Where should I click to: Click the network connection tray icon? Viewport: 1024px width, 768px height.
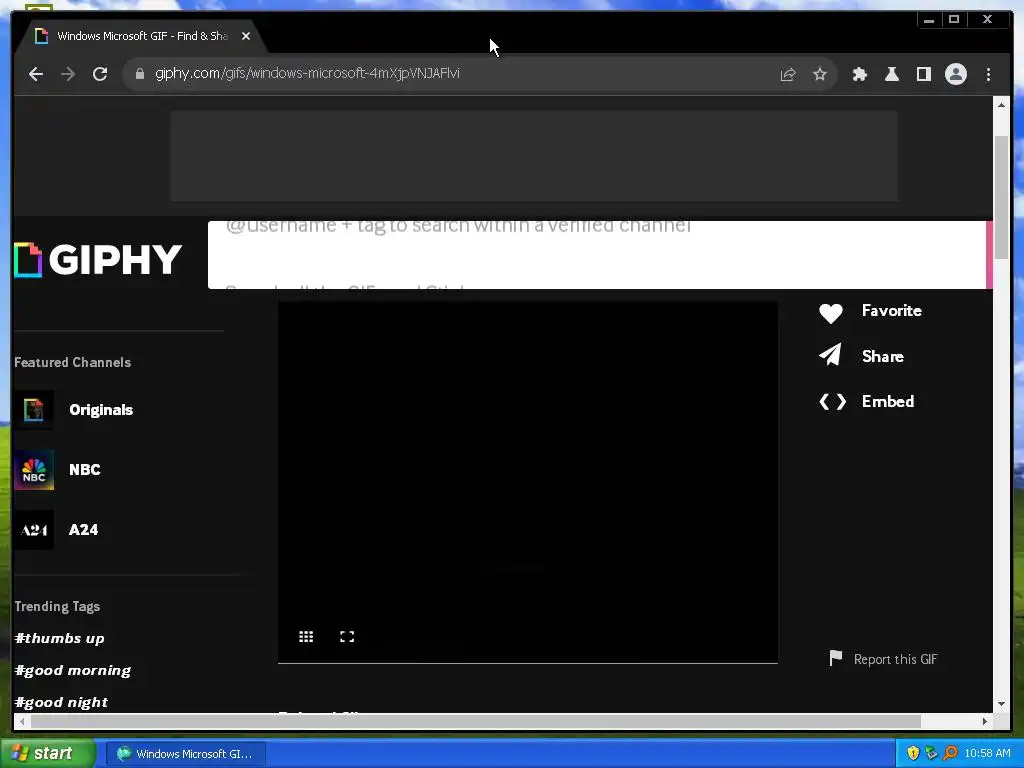point(931,754)
